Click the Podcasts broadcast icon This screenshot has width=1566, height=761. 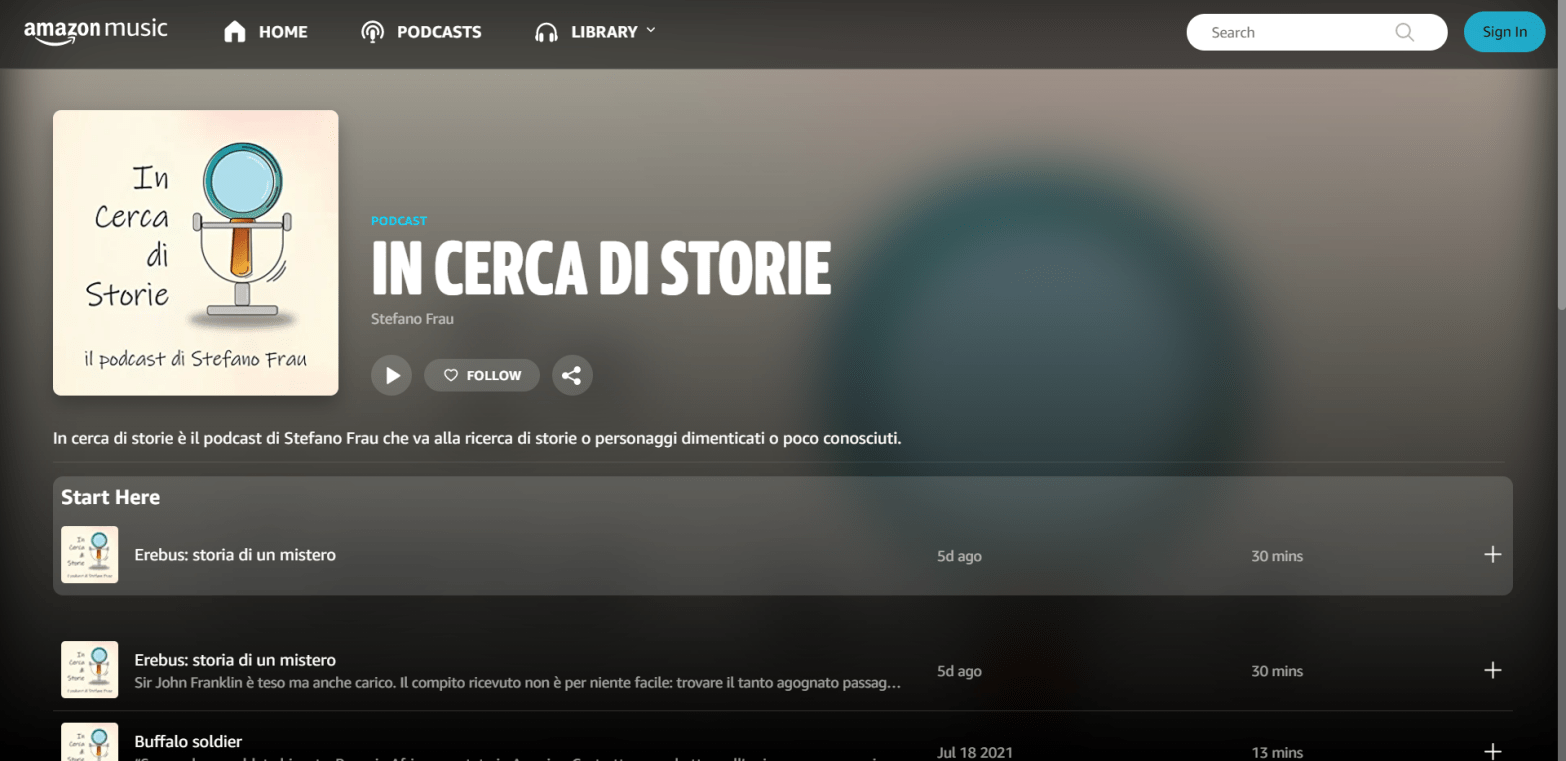(372, 32)
